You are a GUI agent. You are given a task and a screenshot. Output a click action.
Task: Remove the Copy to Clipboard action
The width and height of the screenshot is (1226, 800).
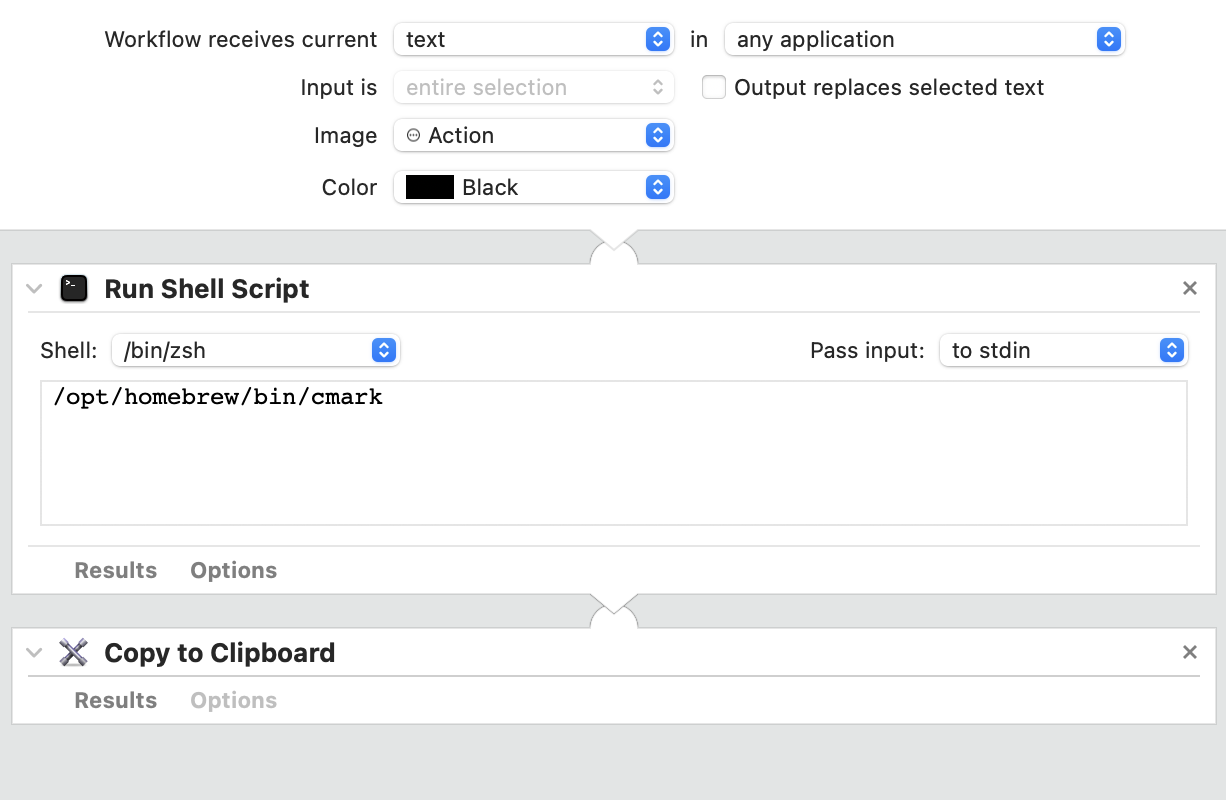coord(1189,652)
